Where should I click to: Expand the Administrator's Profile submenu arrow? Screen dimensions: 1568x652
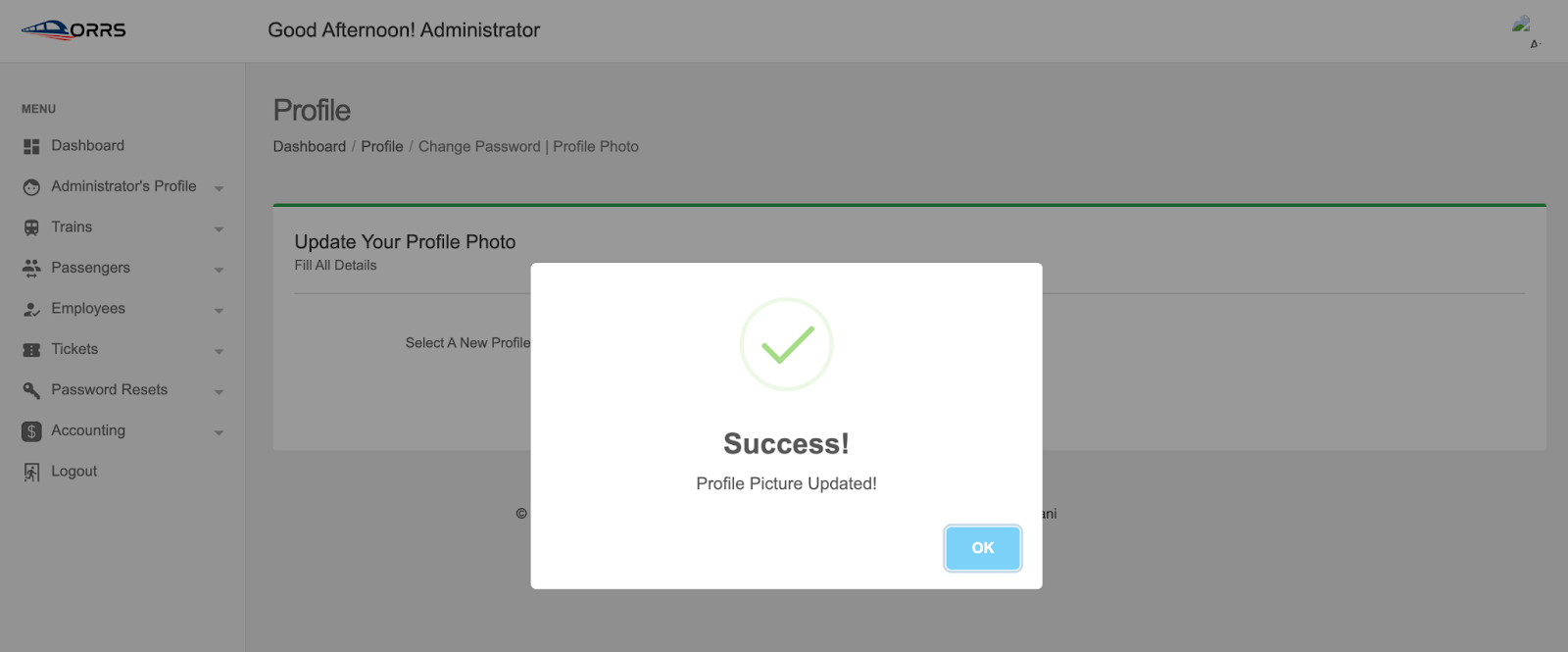pos(219,188)
